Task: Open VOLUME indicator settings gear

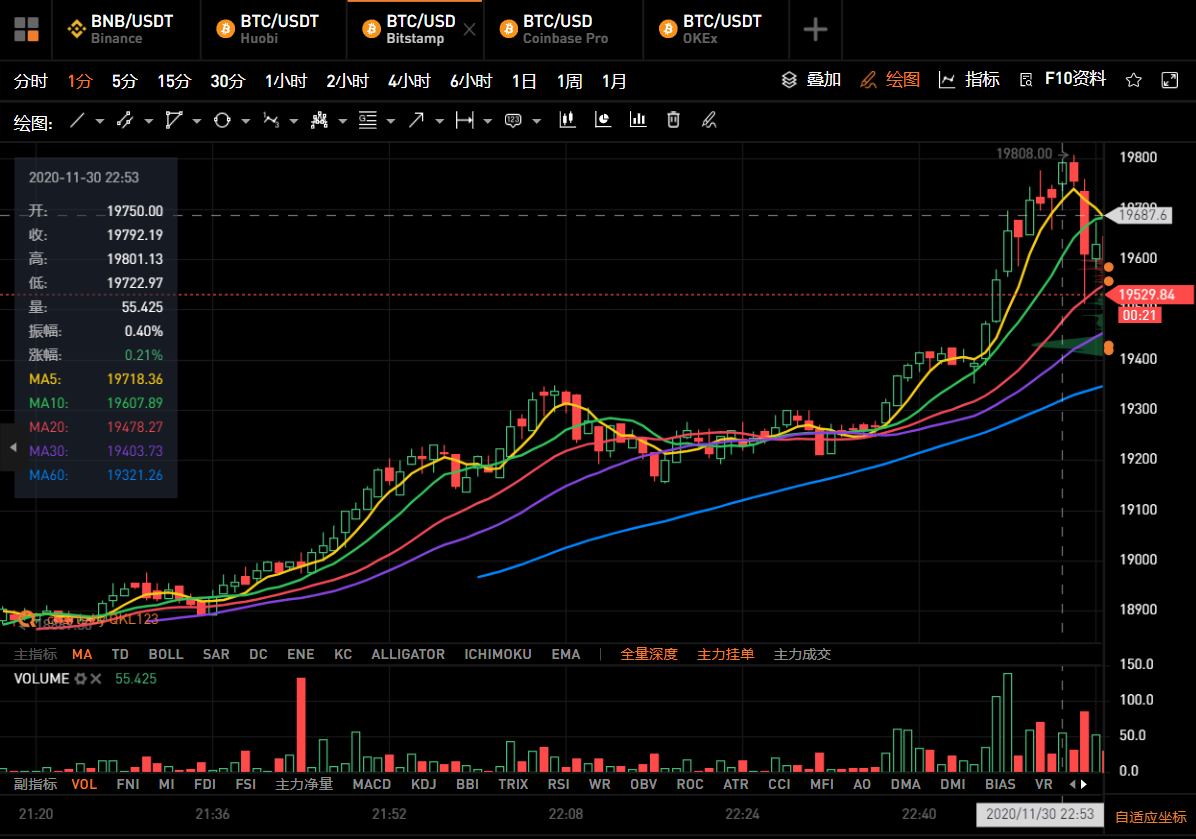Action: [x=80, y=679]
